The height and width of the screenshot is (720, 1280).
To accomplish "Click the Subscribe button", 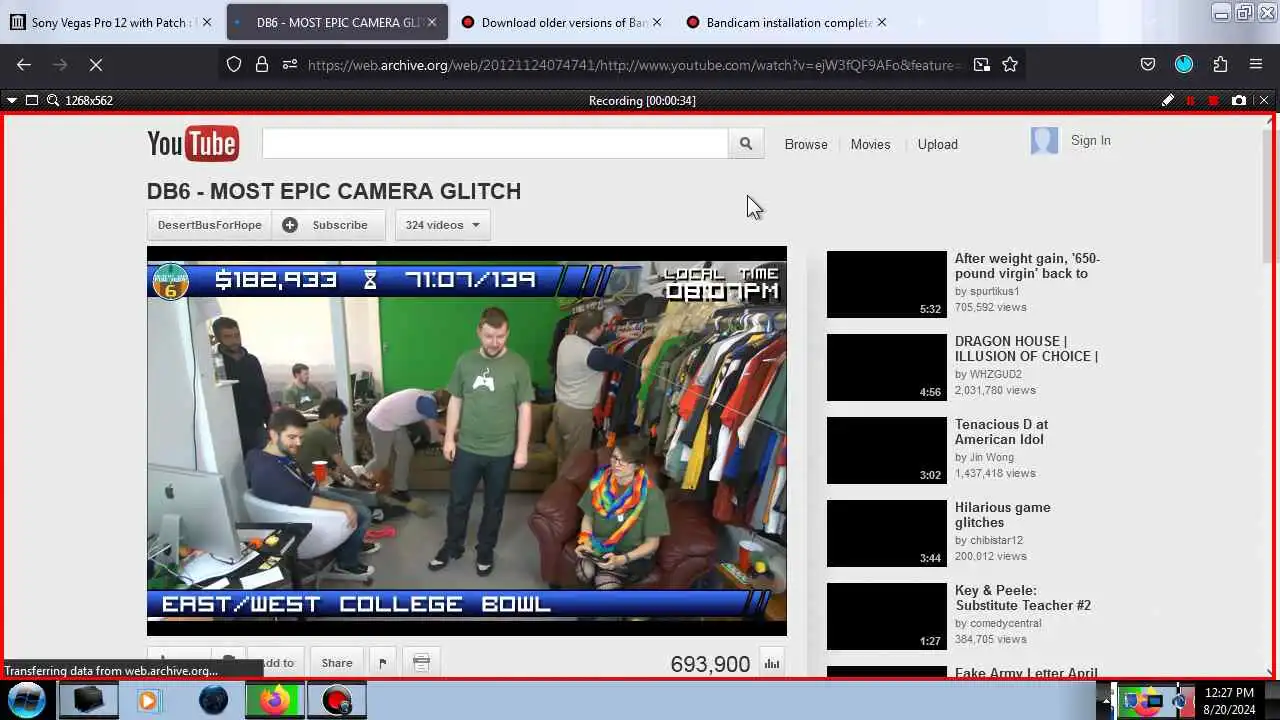I will 328,225.
